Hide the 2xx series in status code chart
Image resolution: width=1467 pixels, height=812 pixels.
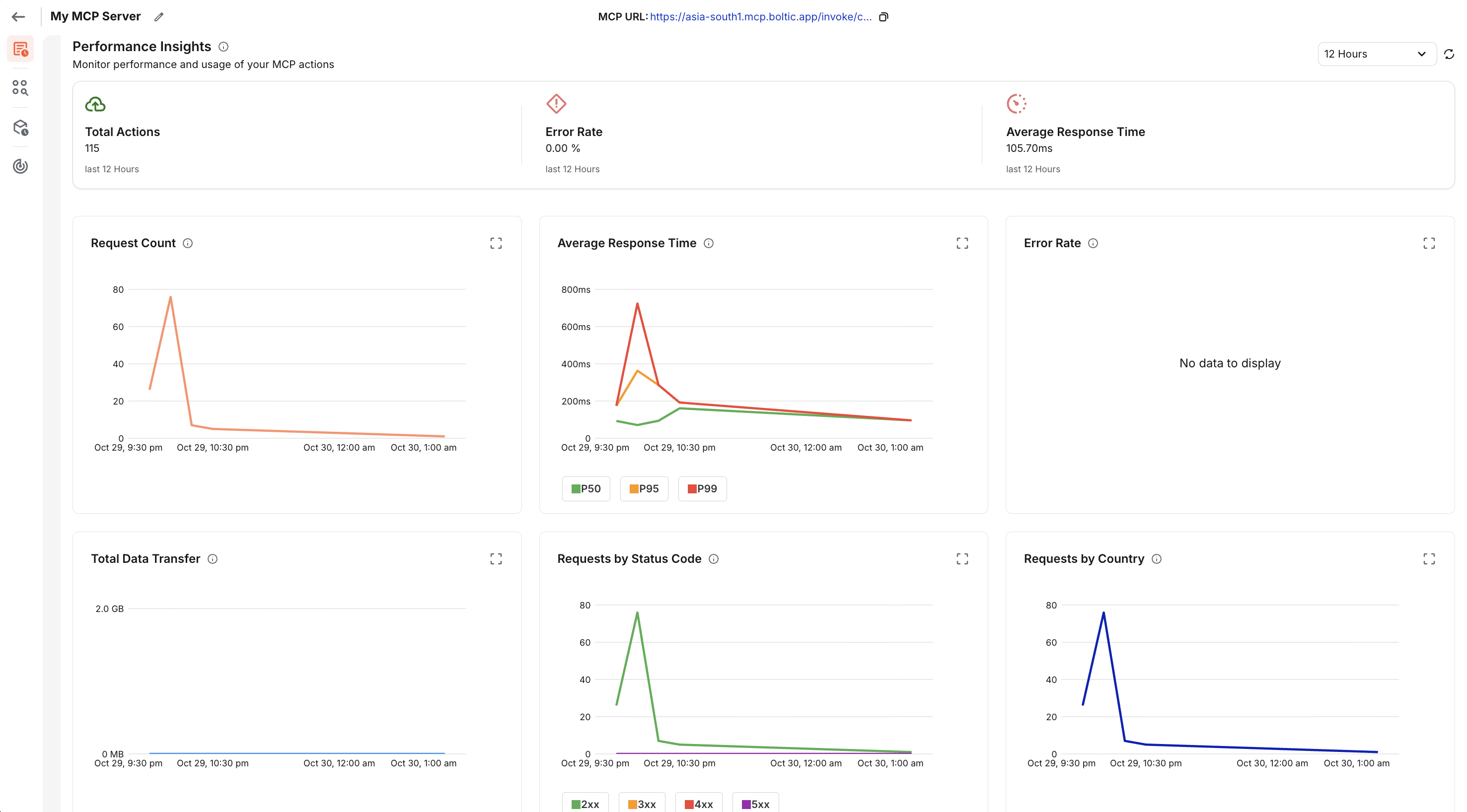pos(585,804)
